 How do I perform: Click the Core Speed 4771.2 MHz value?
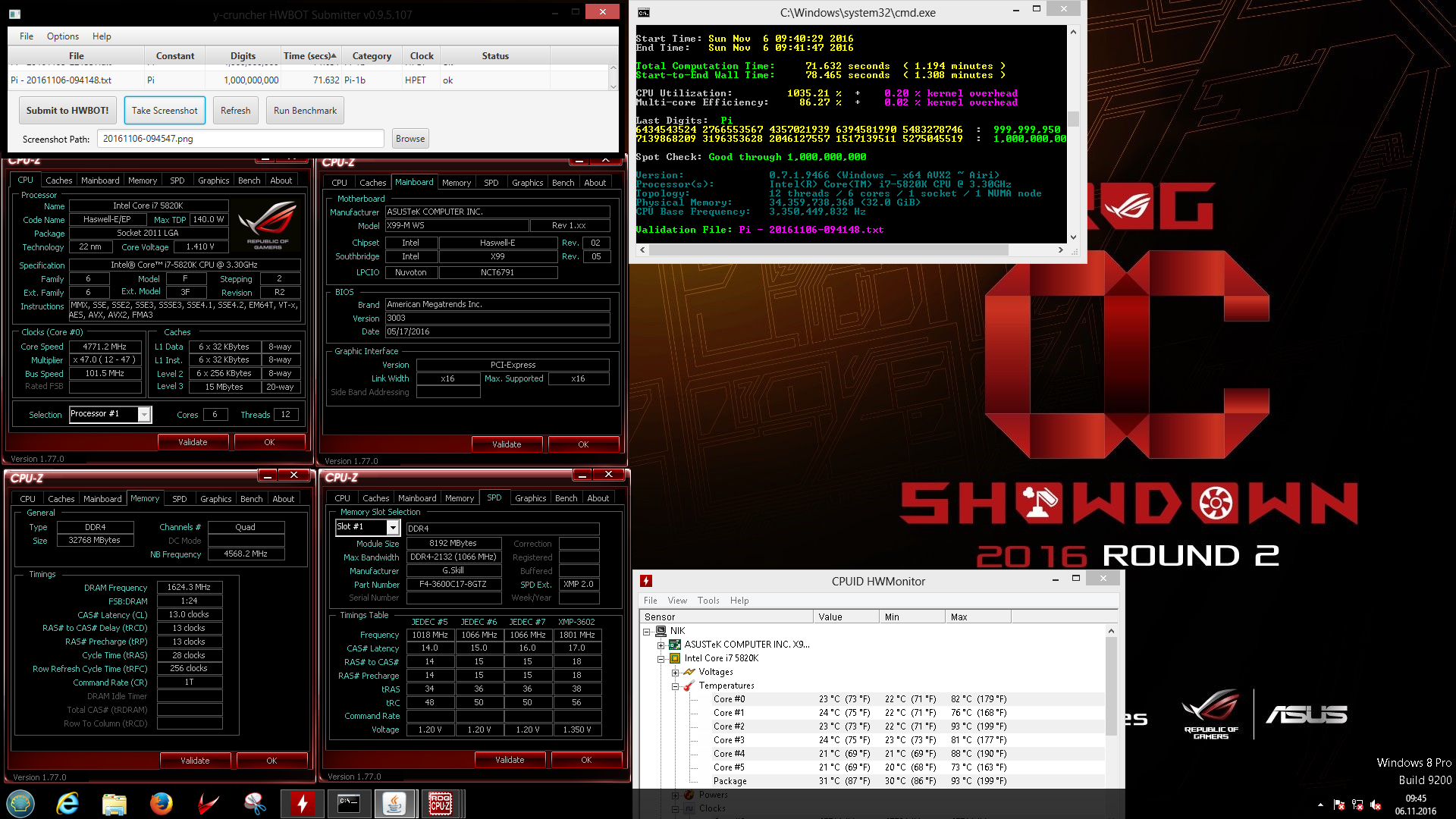105,347
